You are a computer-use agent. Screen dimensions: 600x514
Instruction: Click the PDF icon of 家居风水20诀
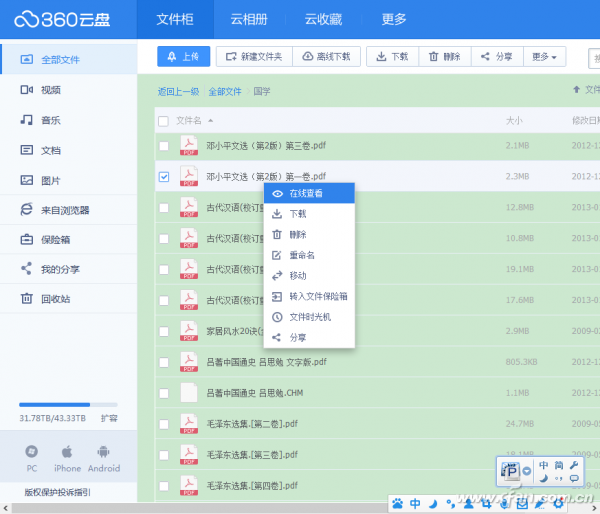click(x=189, y=331)
